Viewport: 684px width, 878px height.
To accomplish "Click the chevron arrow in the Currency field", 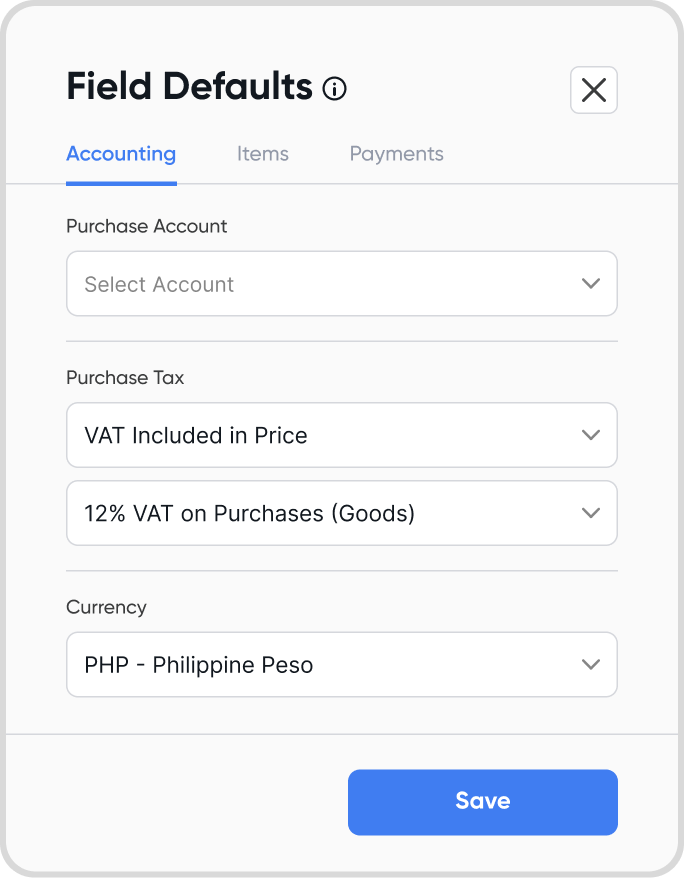I will (x=591, y=665).
